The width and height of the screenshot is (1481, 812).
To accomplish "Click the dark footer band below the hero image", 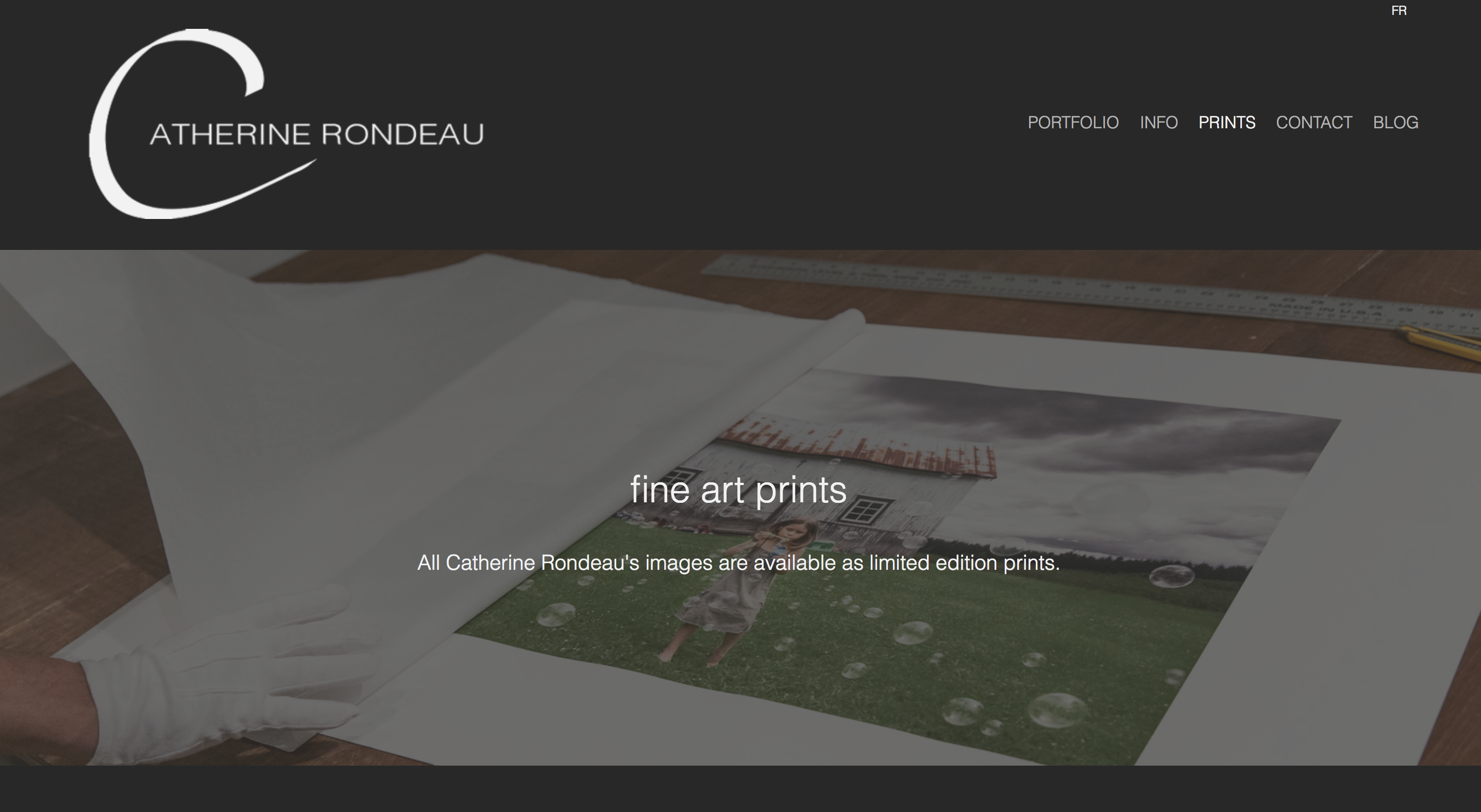I will (x=740, y=788).
